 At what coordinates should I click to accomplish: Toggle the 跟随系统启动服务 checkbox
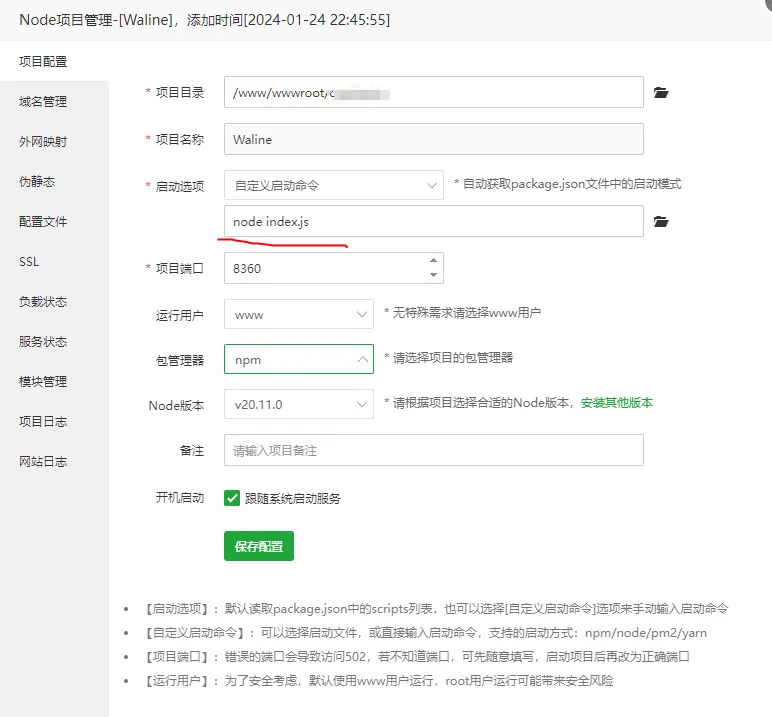click(232, 498)
